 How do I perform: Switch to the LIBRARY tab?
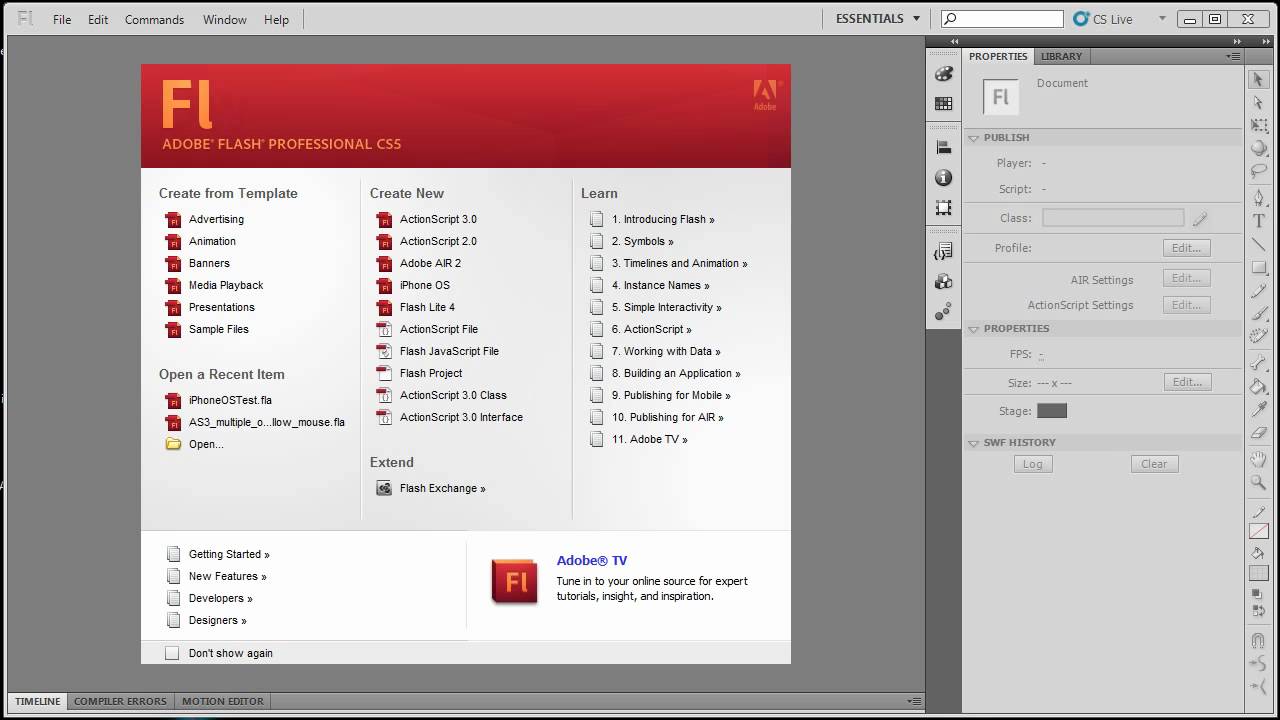pyautogui.click(x=1061, y=57)
